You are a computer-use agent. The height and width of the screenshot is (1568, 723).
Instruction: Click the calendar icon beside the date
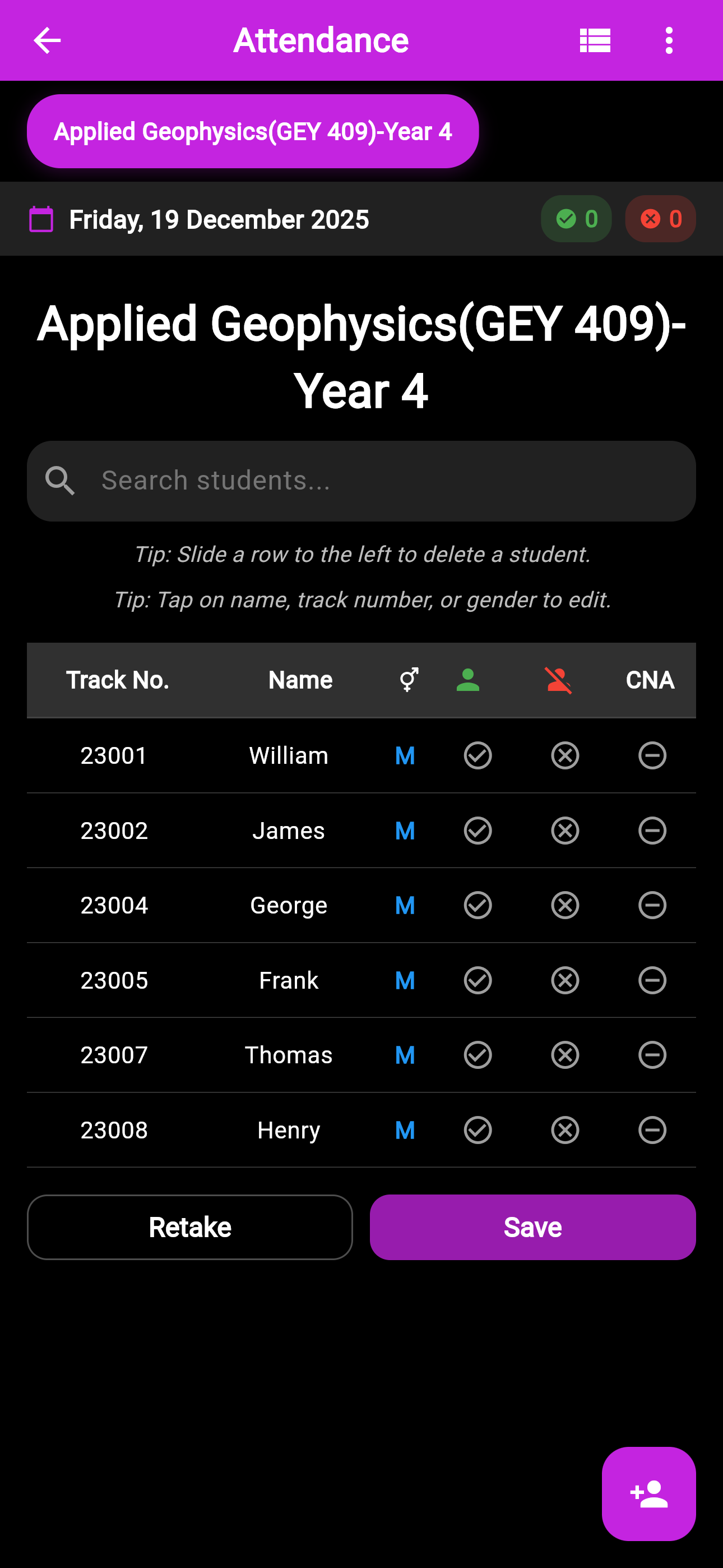click(41, 219)
